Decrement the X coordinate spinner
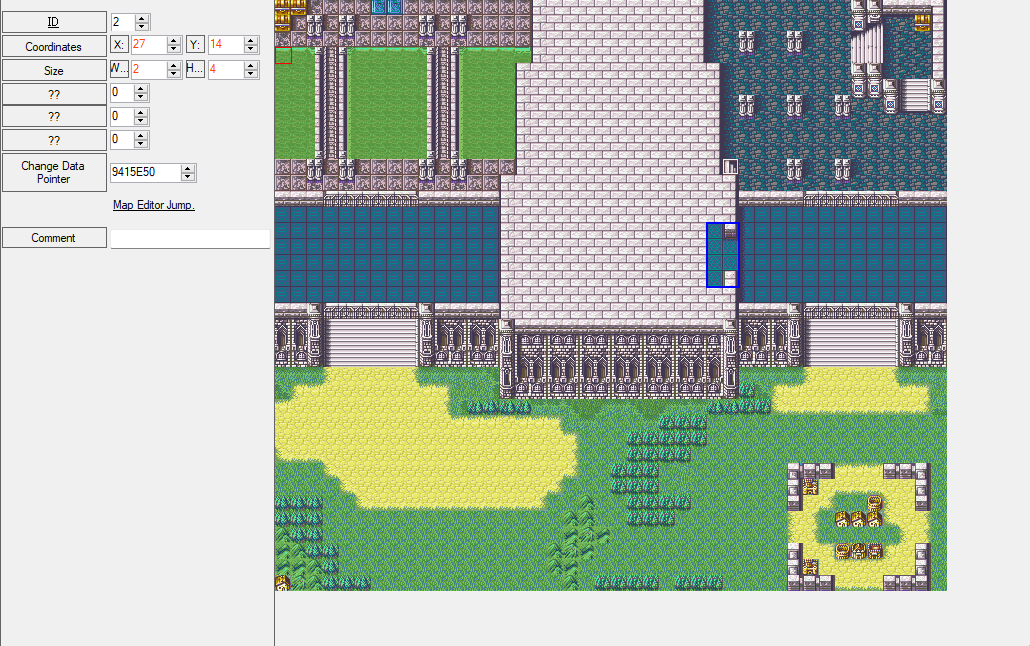This screenshot has height=646, width=1030. (x=173, y=49)
